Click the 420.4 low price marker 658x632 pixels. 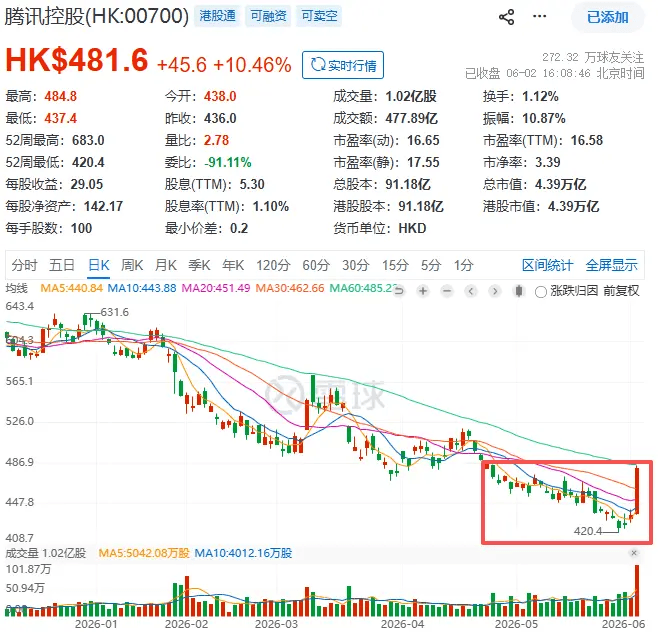click(588, 531)
